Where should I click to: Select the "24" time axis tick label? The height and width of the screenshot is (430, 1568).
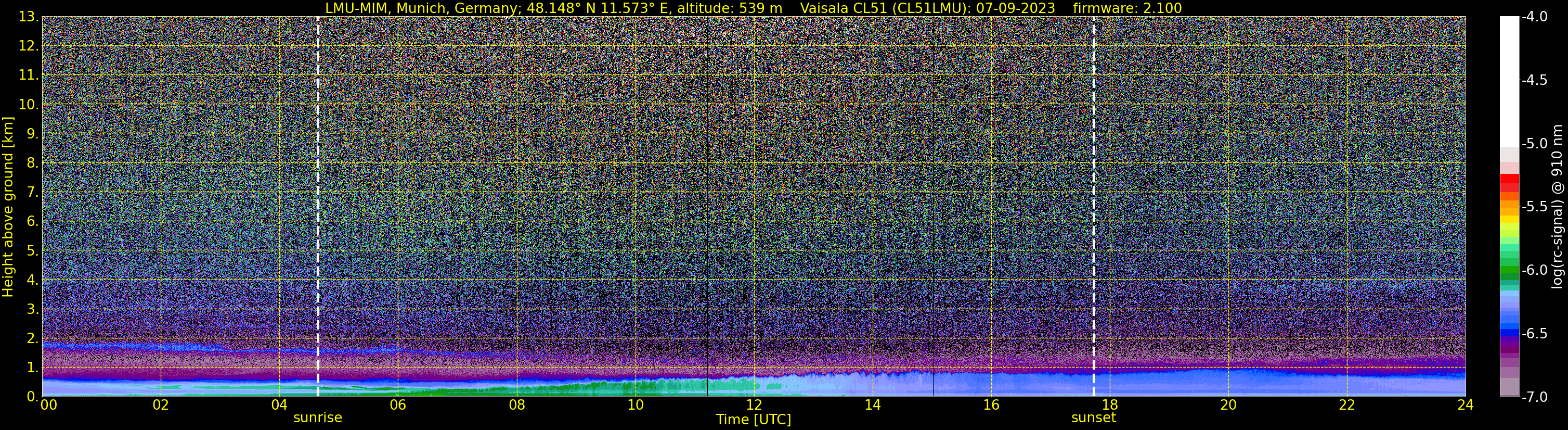click(1465, 405)
